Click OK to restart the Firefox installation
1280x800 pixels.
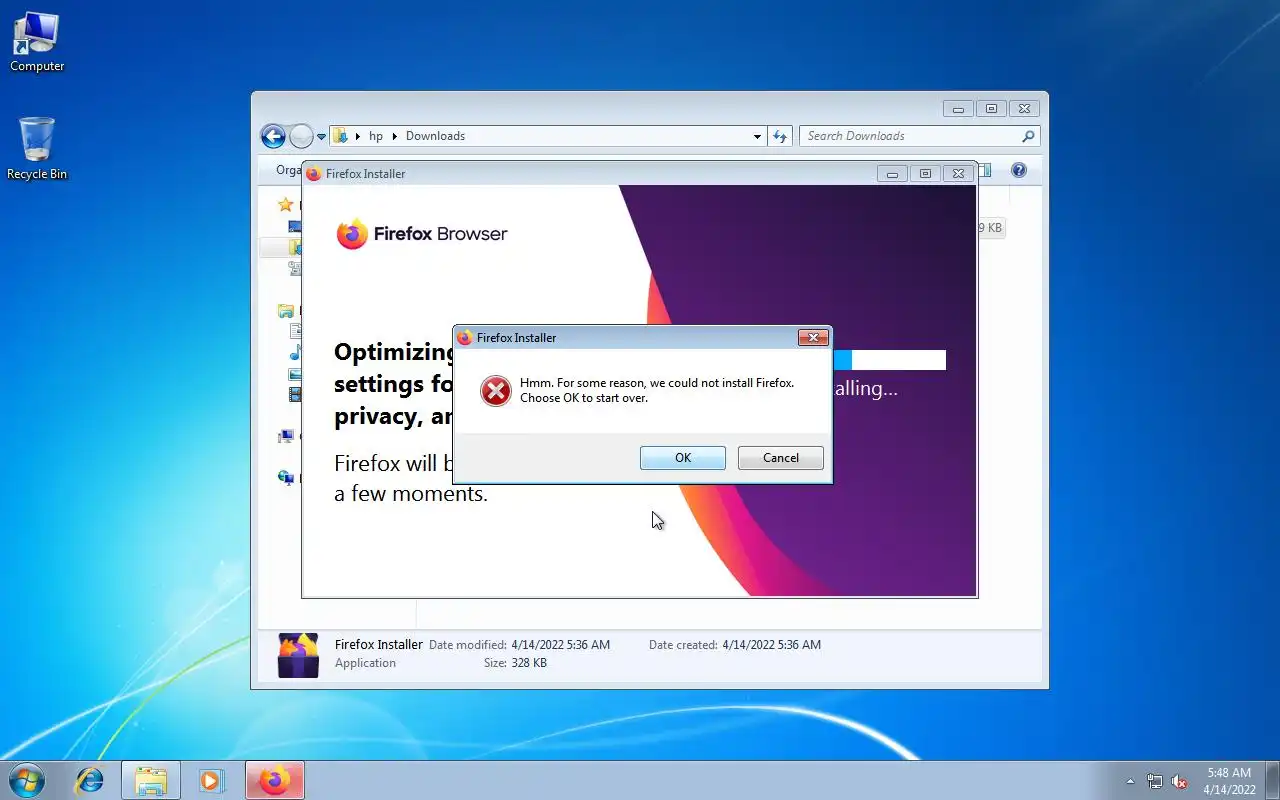point(683,458)
